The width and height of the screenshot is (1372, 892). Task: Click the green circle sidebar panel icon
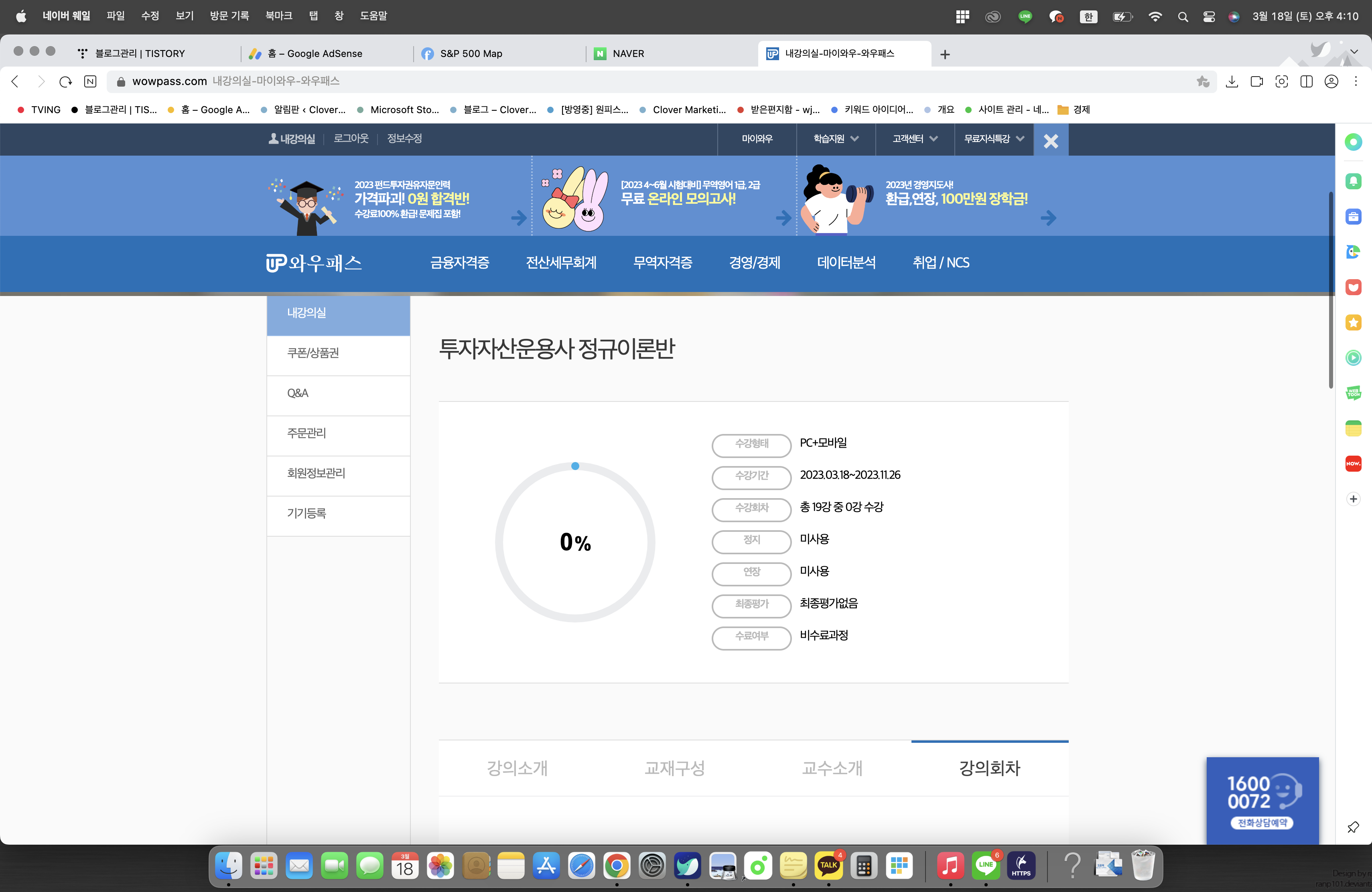coord(1353,142)
